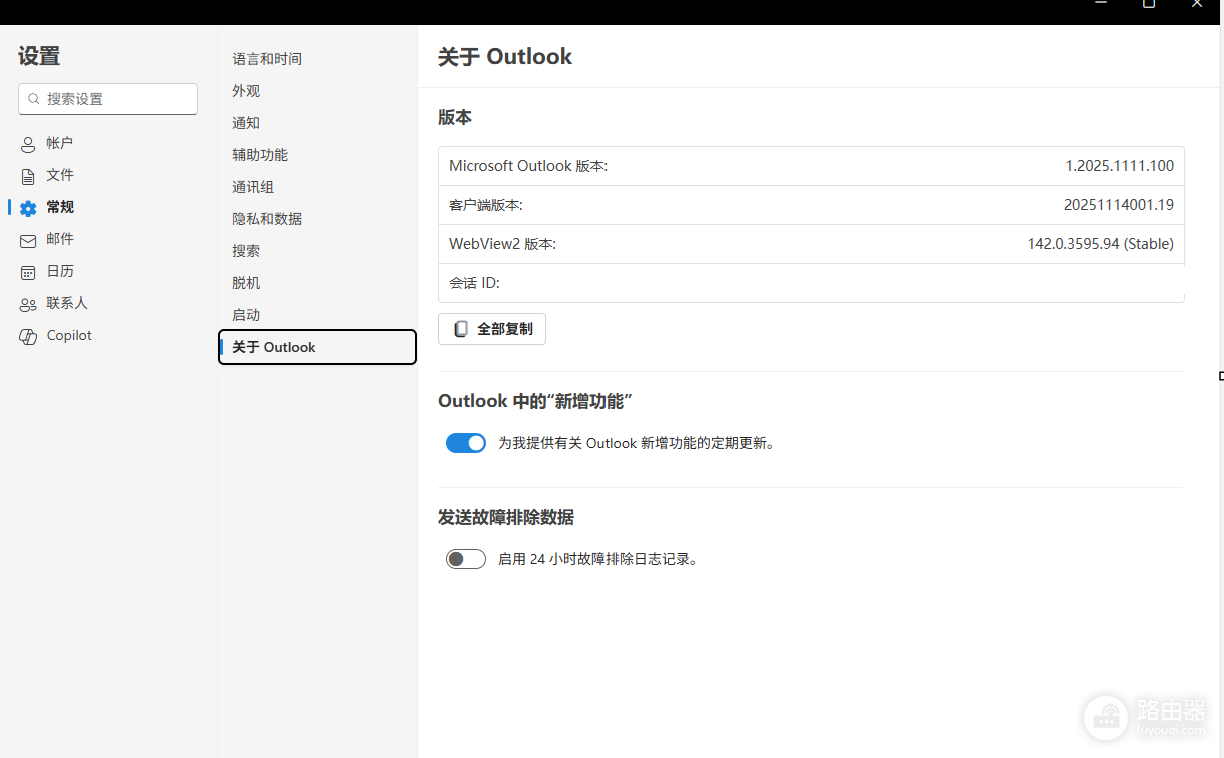Click Microsoft Outlook 版本 value 1.2025.1111.100
The height and width of the screenshot is (758, 1224).
coord(1120,166)
